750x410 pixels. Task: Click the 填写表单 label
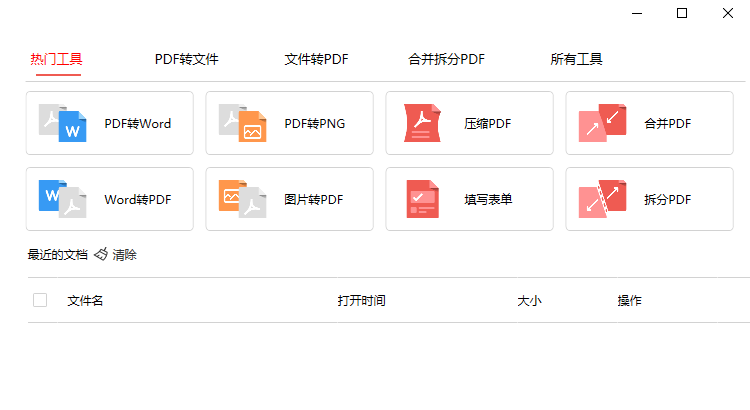[x=488, y=199]
